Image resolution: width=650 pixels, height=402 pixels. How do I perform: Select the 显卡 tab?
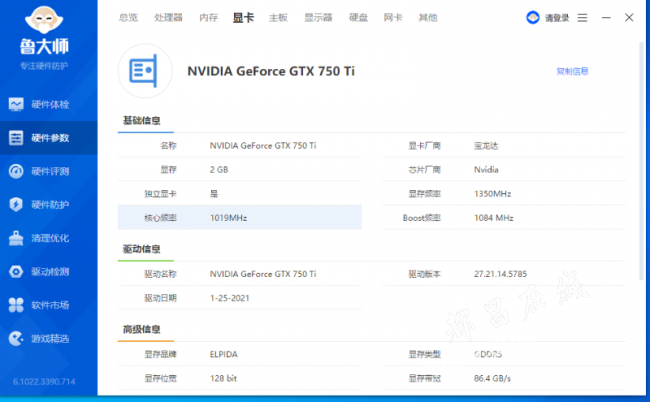coord(243,17)
